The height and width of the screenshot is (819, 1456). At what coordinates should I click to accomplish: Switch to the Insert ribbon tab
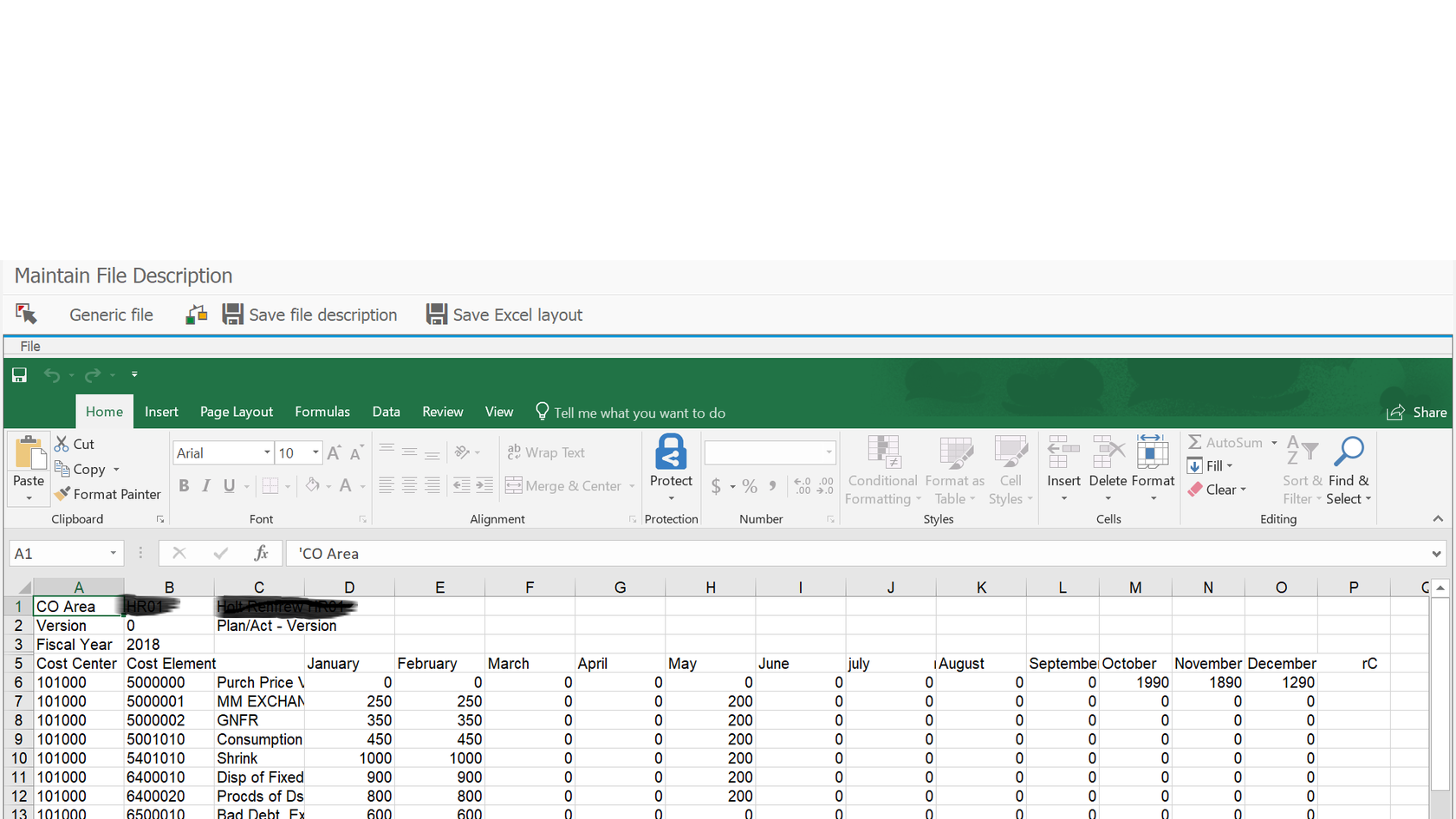click(x=161, y=412)
